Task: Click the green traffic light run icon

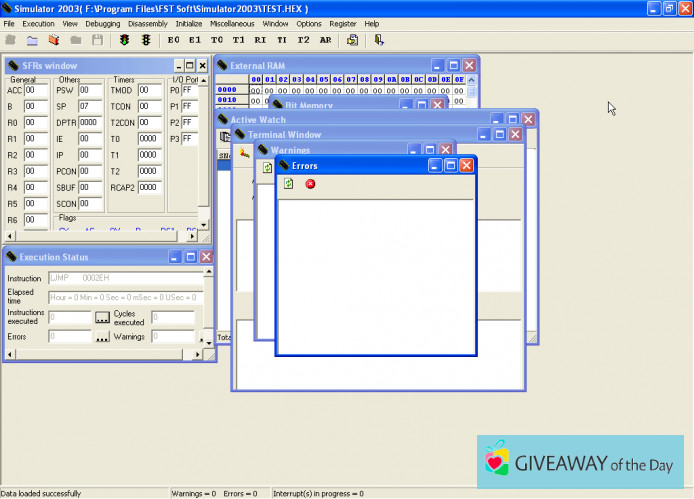Action: tap(125, 40)
